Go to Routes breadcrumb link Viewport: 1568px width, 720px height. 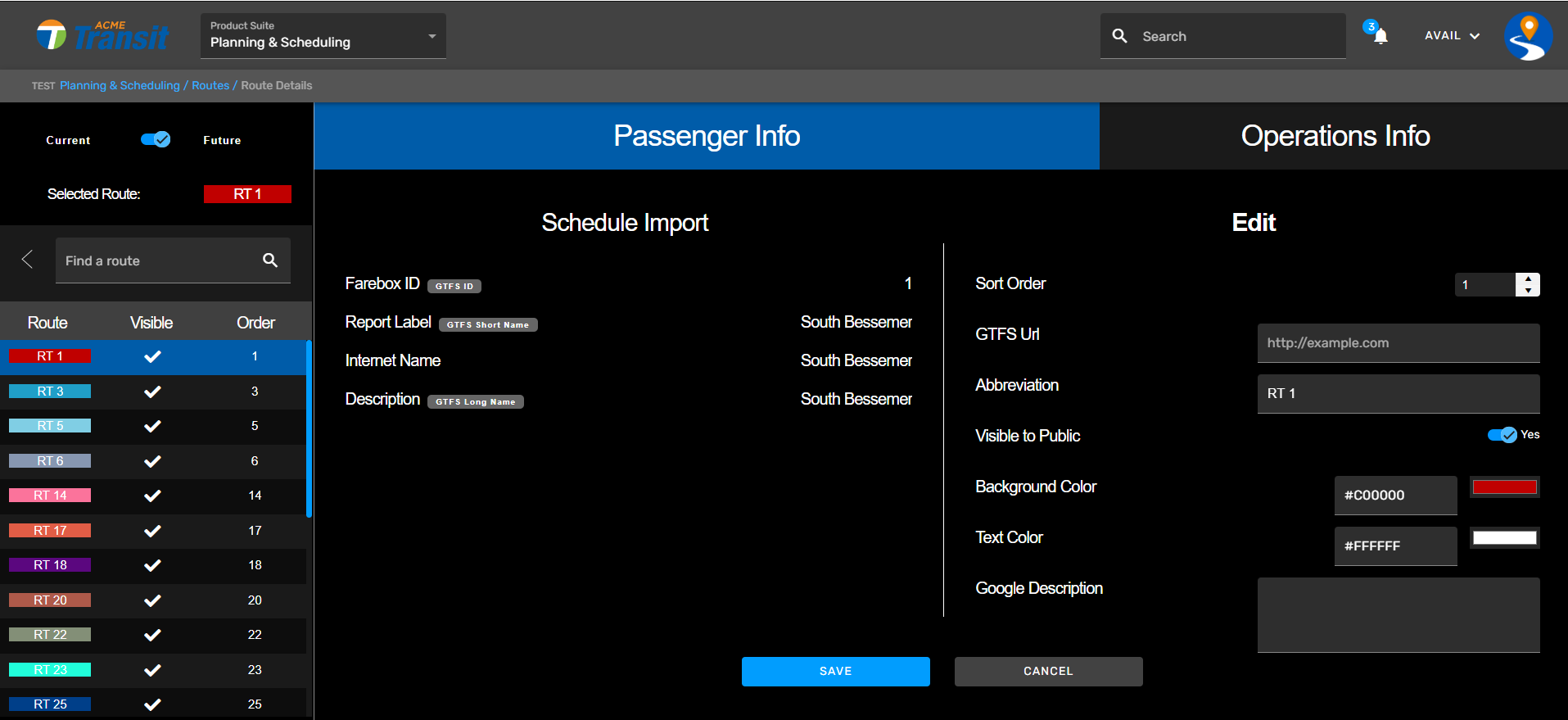click(210, 85)
